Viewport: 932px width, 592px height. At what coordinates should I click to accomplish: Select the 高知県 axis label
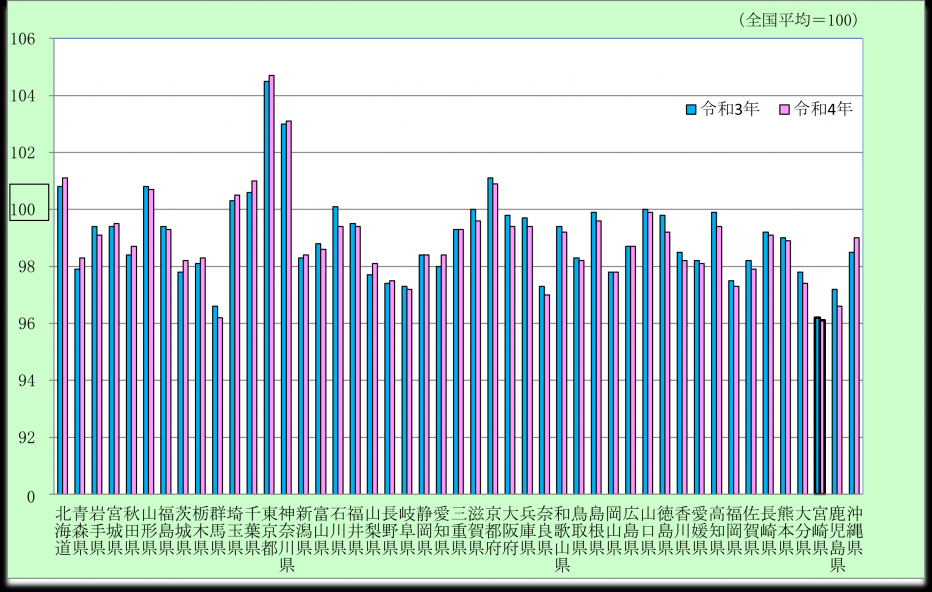718,531
